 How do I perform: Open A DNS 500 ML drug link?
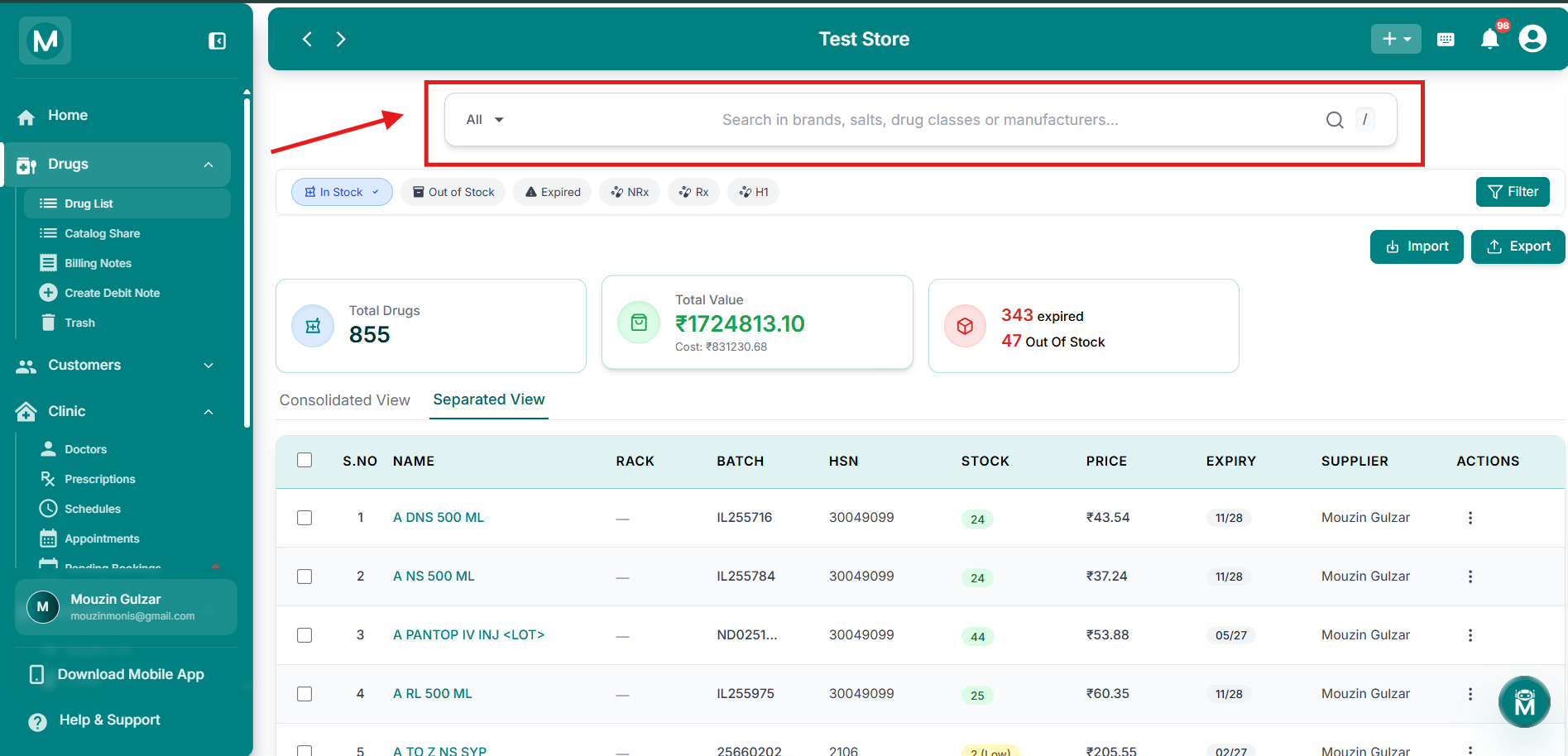[x=439, y=518]
